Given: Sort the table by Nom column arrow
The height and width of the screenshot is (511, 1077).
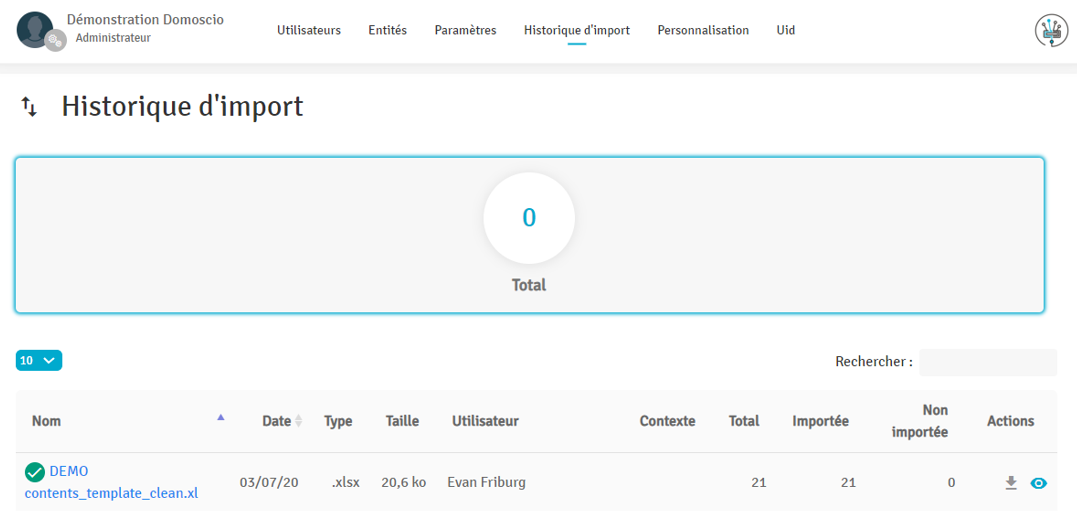Looking at the screenshot, I should [221, 418].
